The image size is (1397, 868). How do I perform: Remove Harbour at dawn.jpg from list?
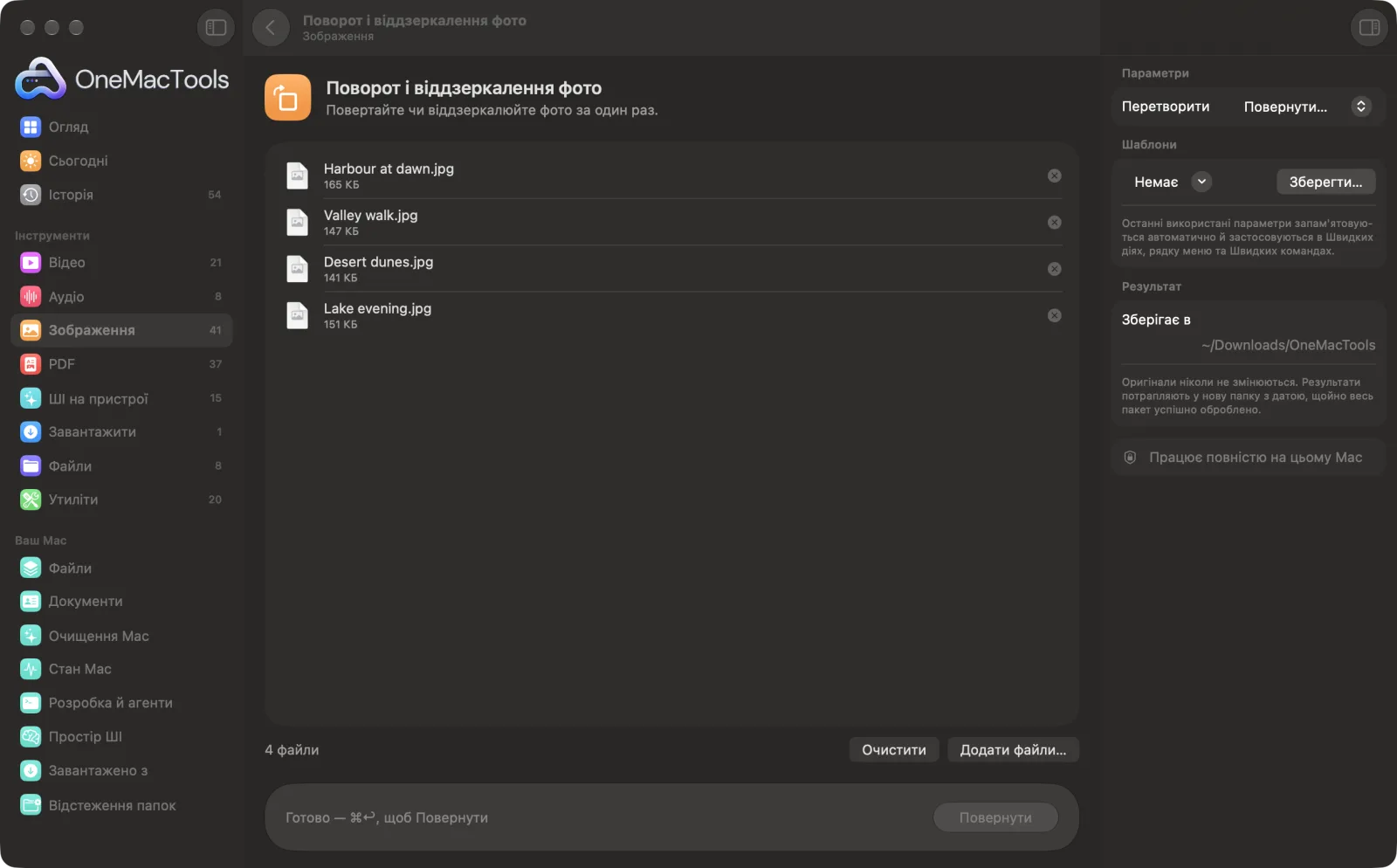[x=1055, y=176]
